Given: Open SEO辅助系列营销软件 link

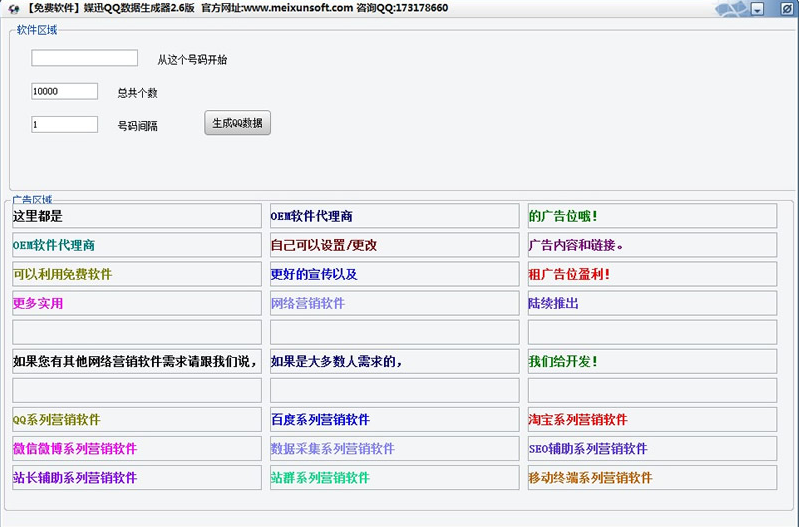Looking at the screenshot, I should 653,449.
